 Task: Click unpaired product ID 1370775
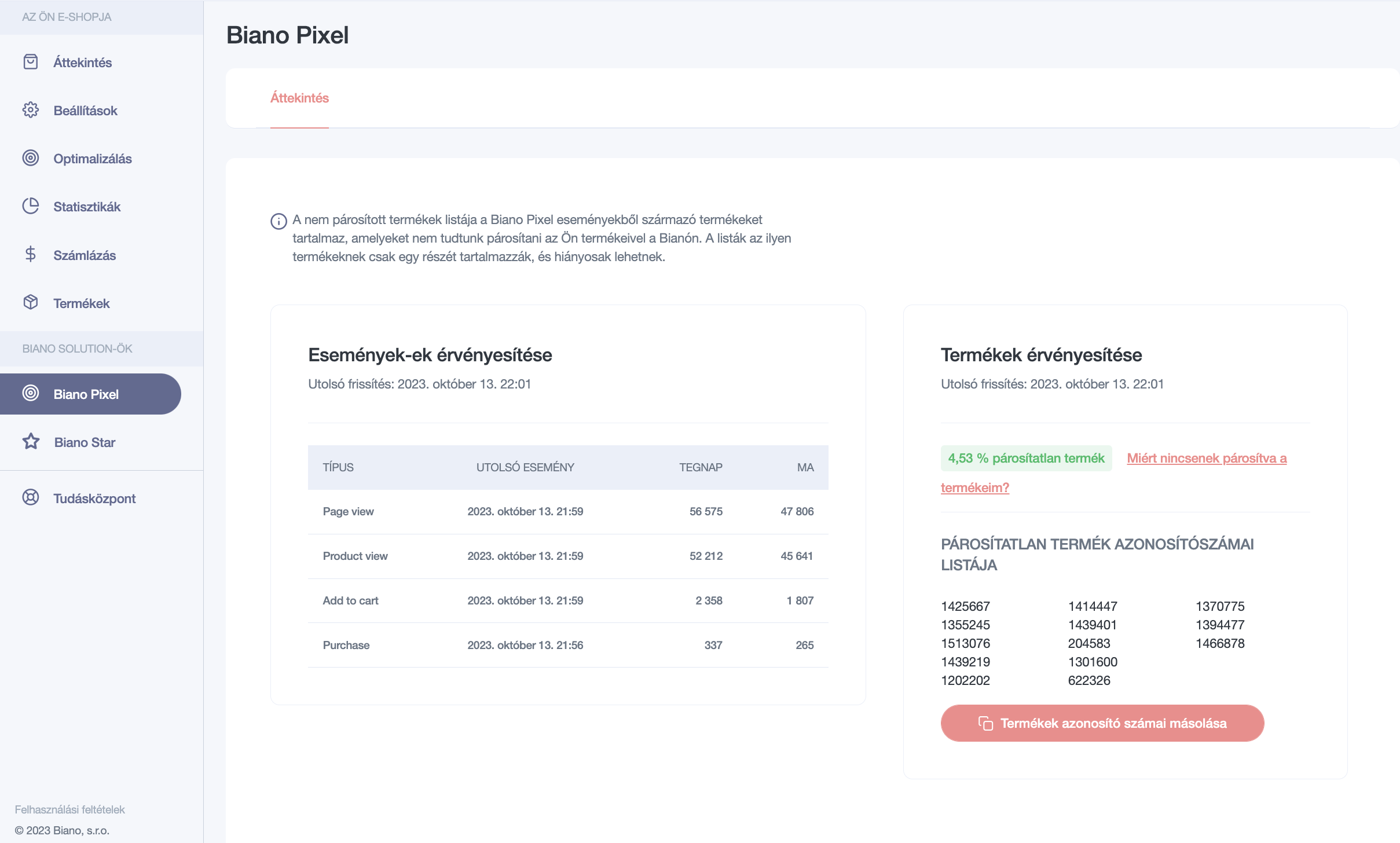point(1220,606)
